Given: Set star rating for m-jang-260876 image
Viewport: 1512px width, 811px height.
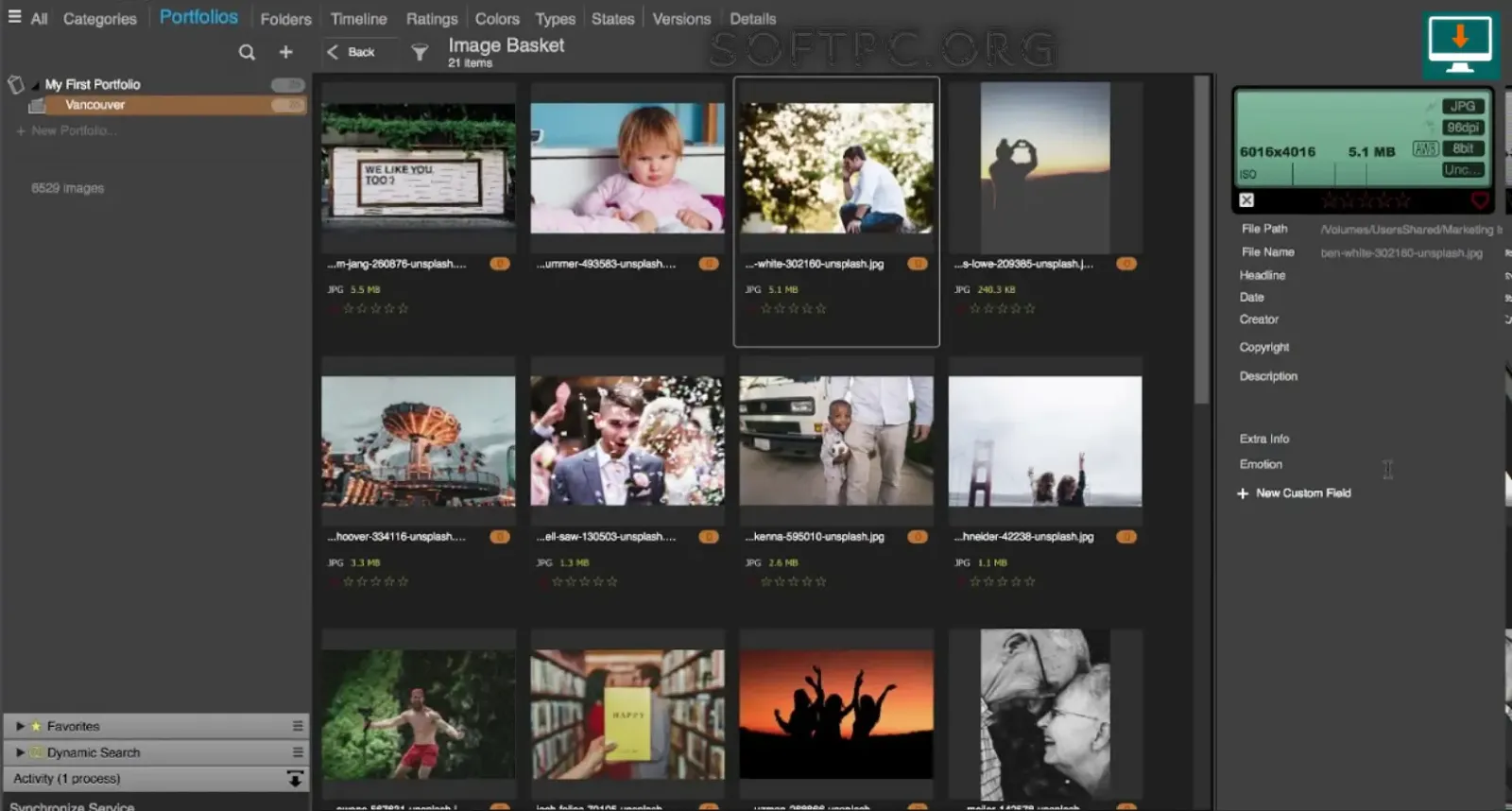Looking at the screenshot, I should pos(376,308).
